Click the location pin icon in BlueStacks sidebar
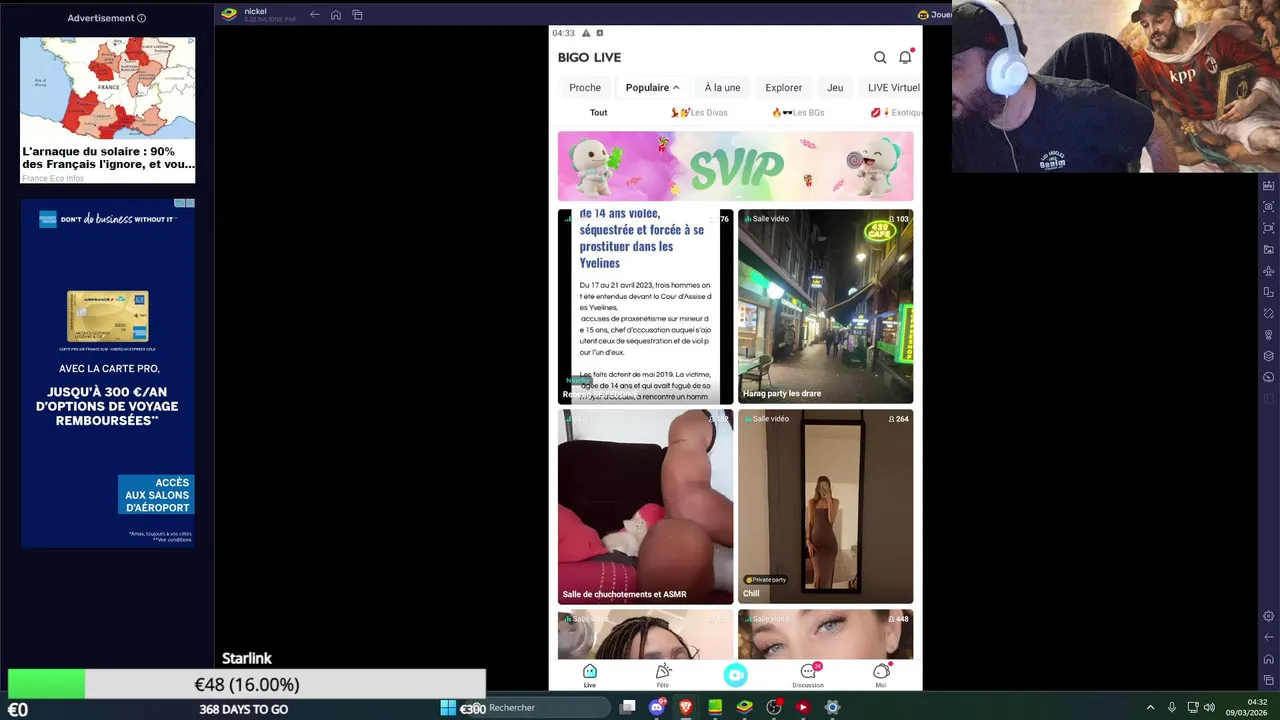 pyautogui.click(x=1269, y=335)
